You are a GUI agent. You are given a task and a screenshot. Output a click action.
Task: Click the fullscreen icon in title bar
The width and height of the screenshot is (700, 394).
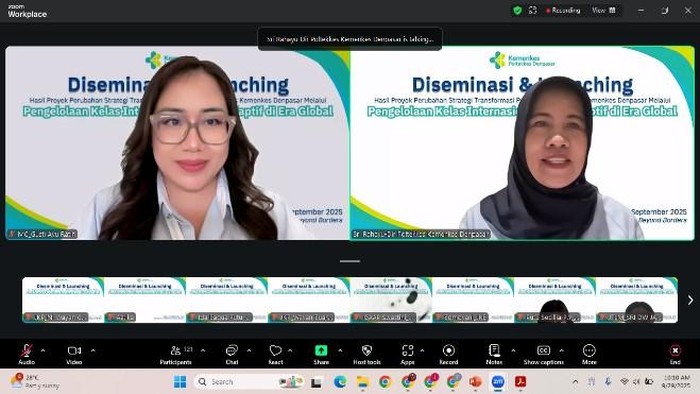click(533, 10)
